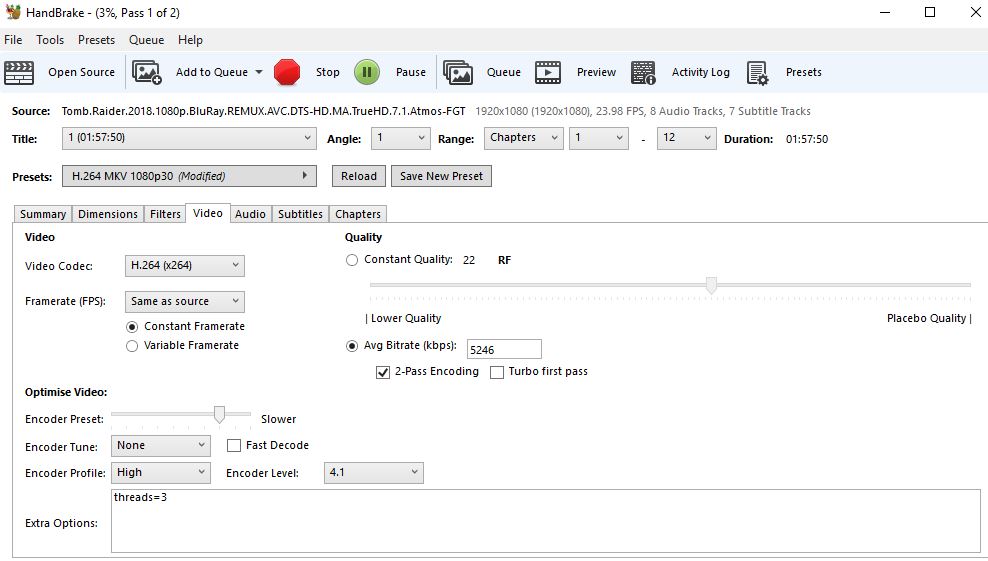Open the Activity Log icon

pyautogui.click(x=643, y=72)
